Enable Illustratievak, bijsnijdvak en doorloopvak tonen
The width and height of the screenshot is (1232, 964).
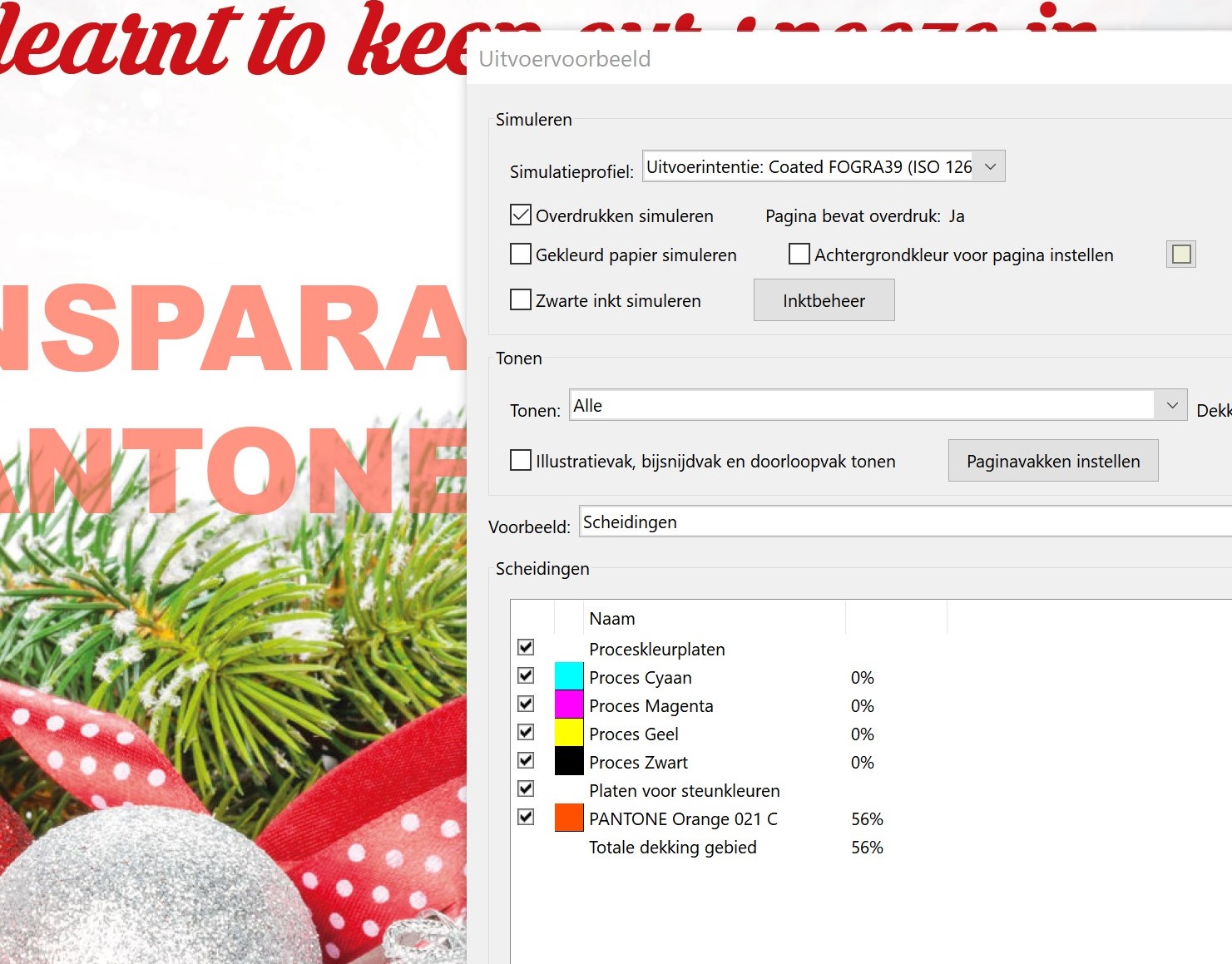pos(521,460)
